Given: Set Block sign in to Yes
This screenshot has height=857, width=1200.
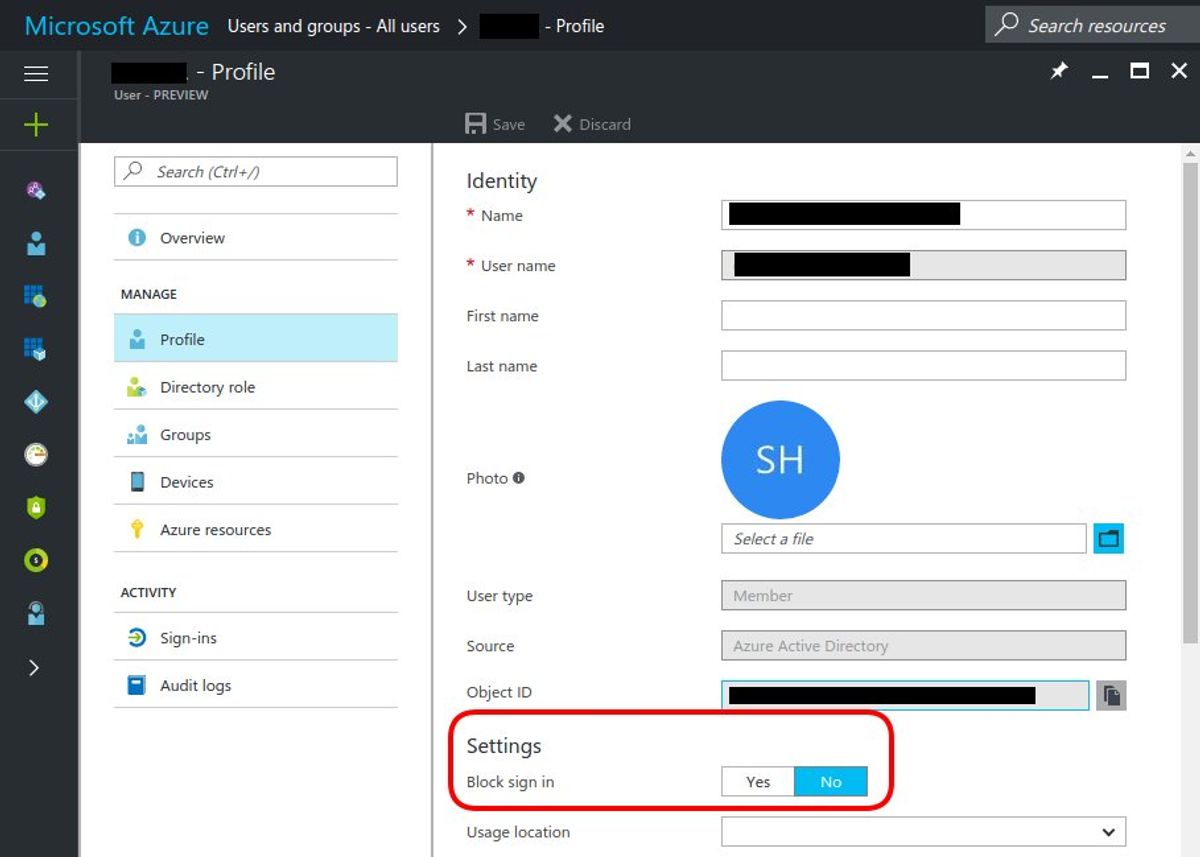Looking at the screenshot, I should tap(758, 782).
